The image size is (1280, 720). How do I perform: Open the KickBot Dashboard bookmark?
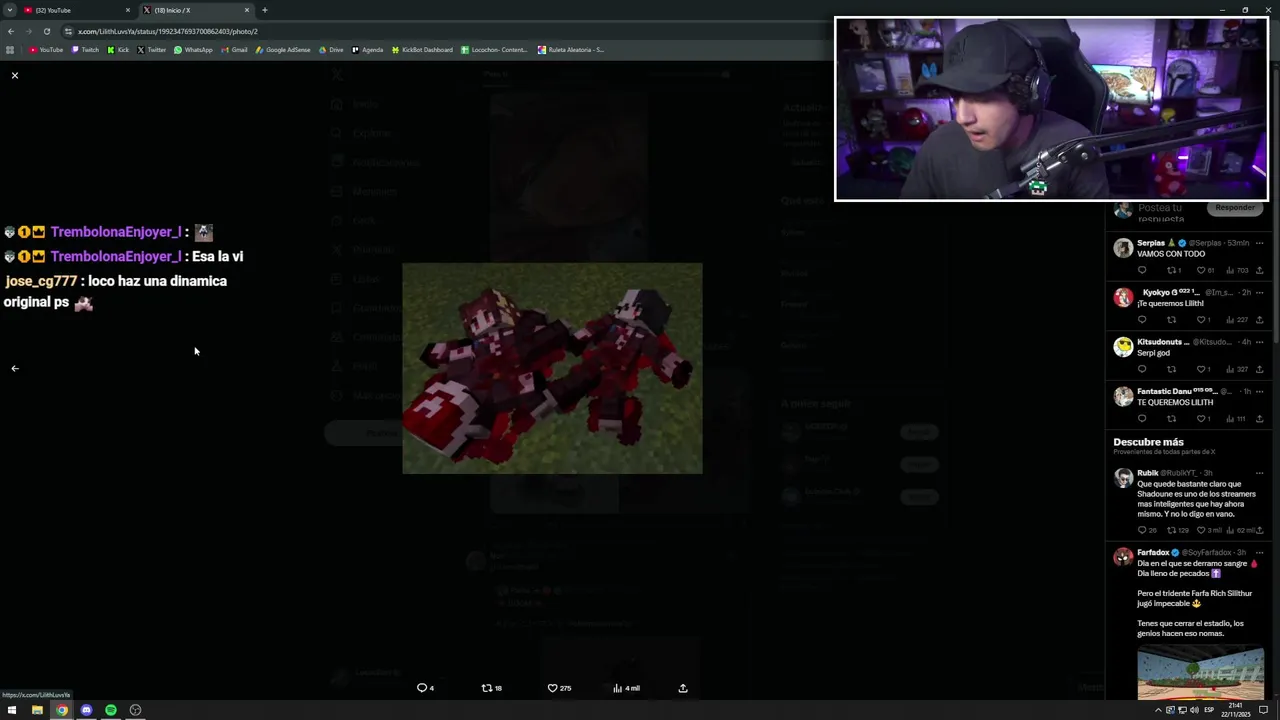(422, 49)
